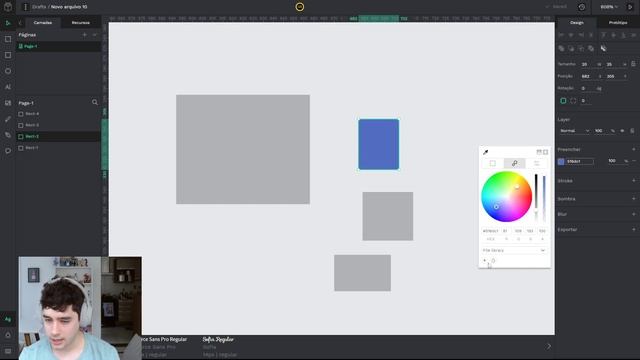640x360 pixels.
Task: Open the main menu next to Drafts
Action: 25,7
